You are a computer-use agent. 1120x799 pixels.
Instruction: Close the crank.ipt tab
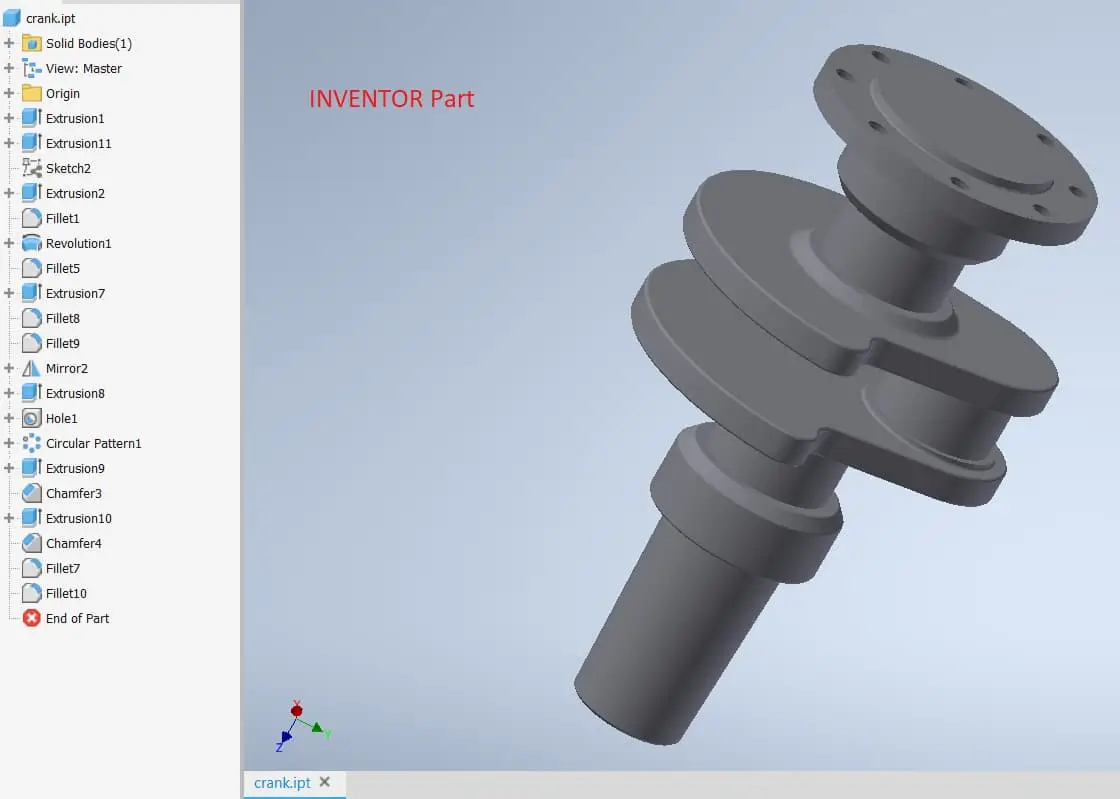point(324,783)
